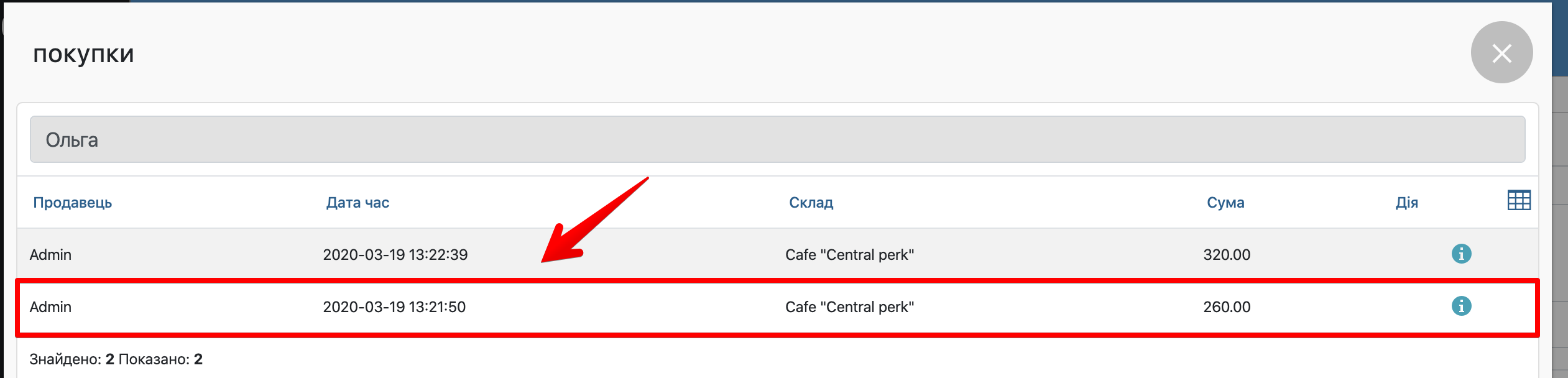Sort by the Склад column header

coord(811,203)
